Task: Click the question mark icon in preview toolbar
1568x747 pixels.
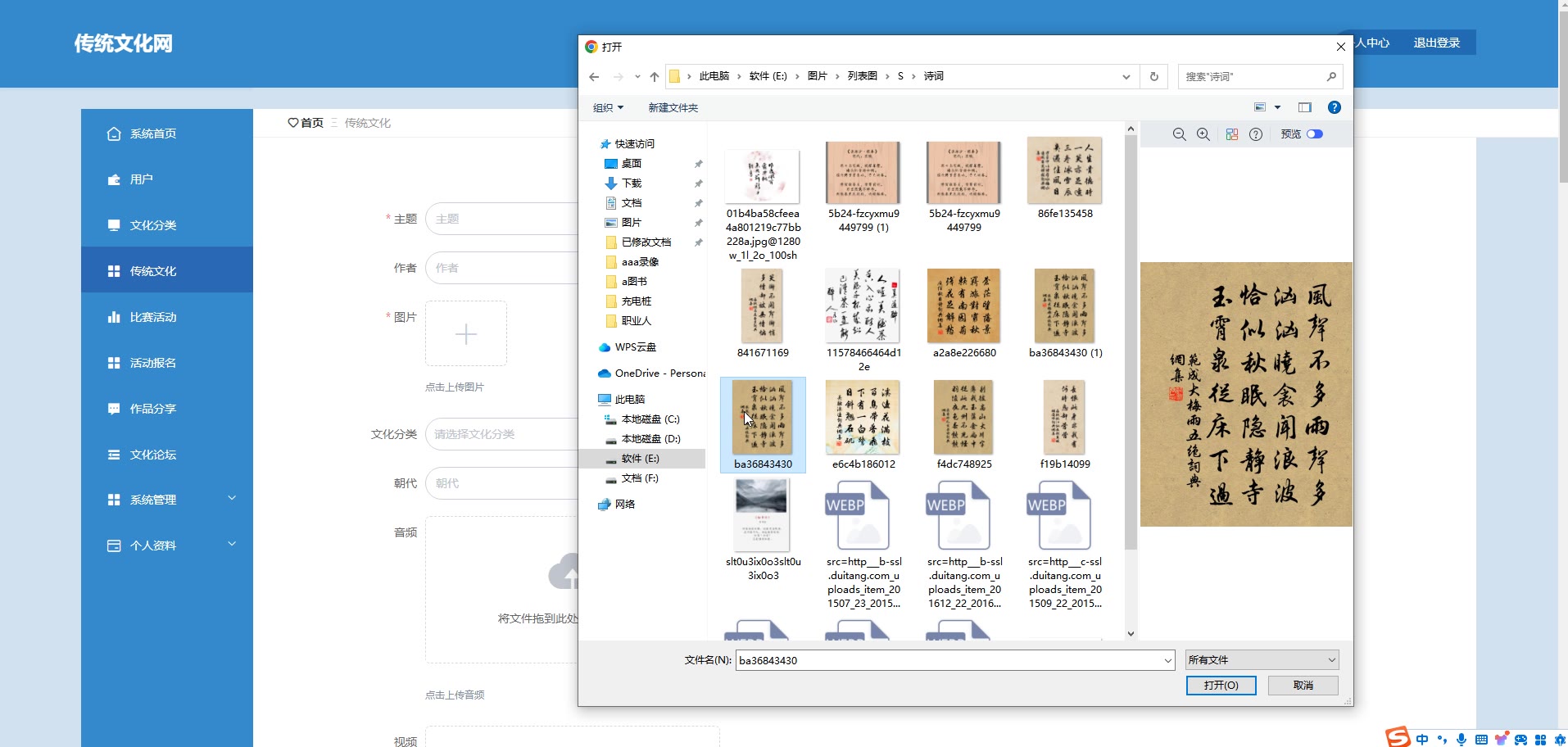Action: pos(1256,134)
